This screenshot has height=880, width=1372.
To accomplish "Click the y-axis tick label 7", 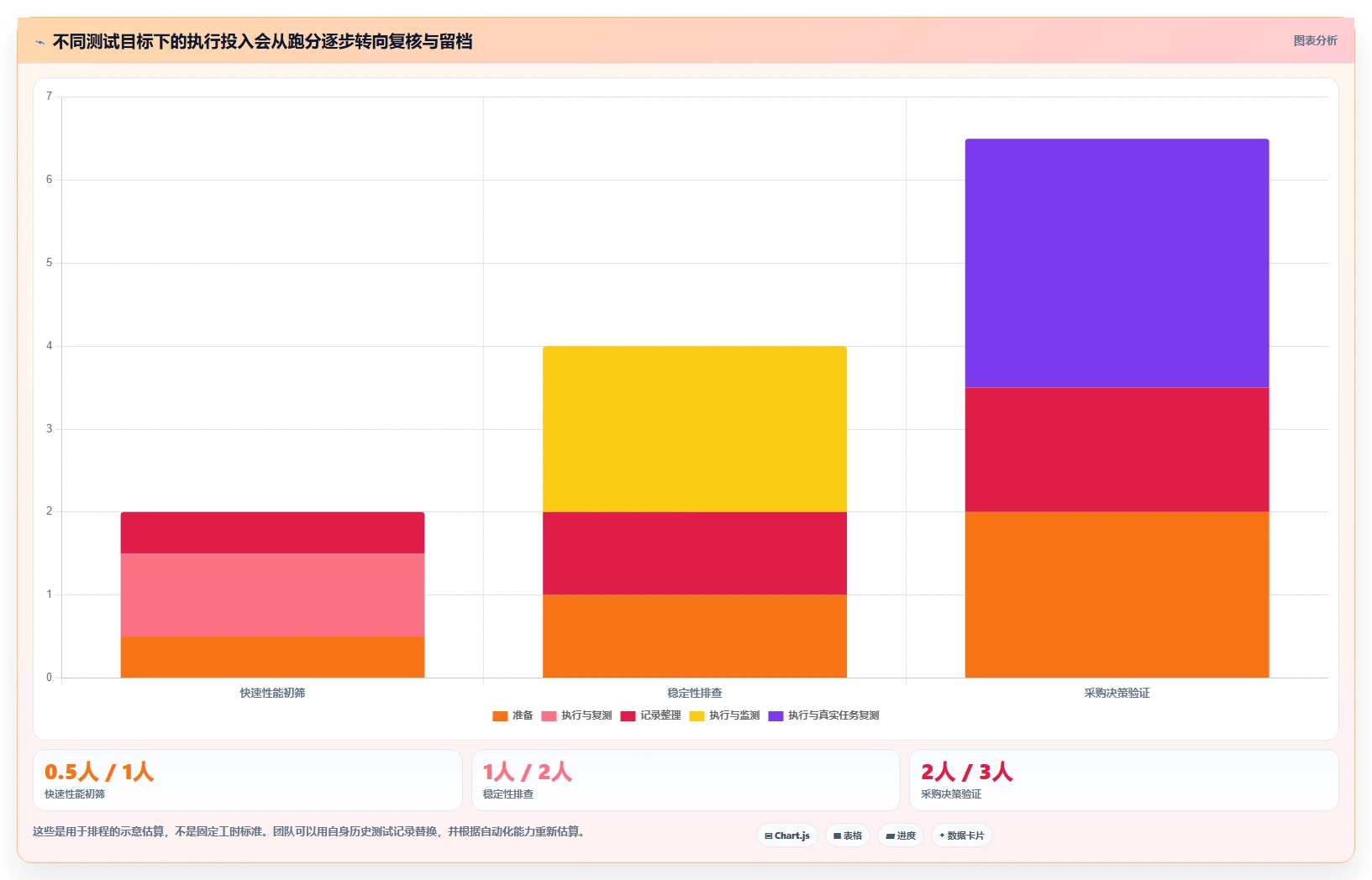I will [49, 97].
